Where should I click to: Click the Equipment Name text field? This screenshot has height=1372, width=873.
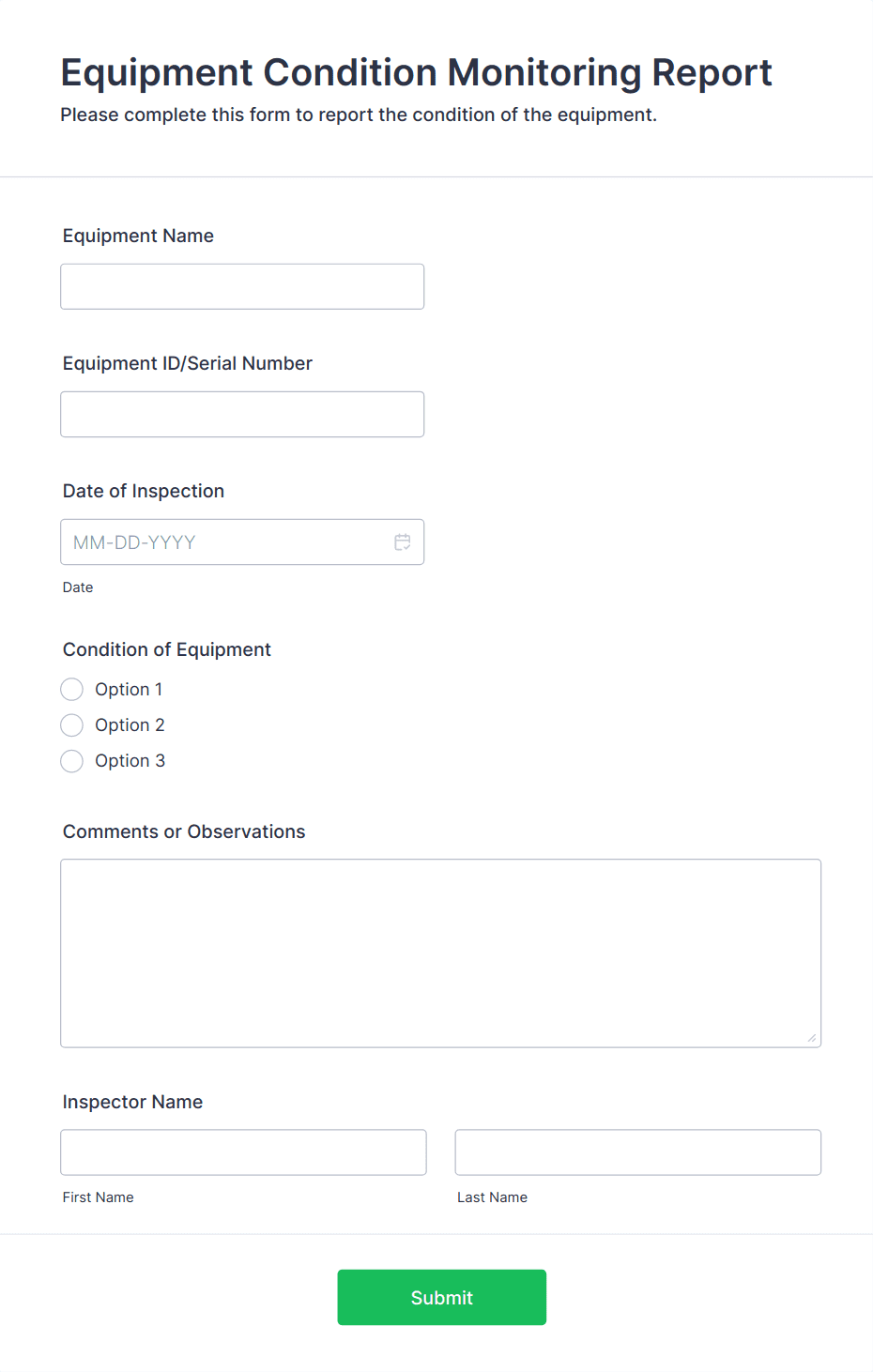[242, 286]
